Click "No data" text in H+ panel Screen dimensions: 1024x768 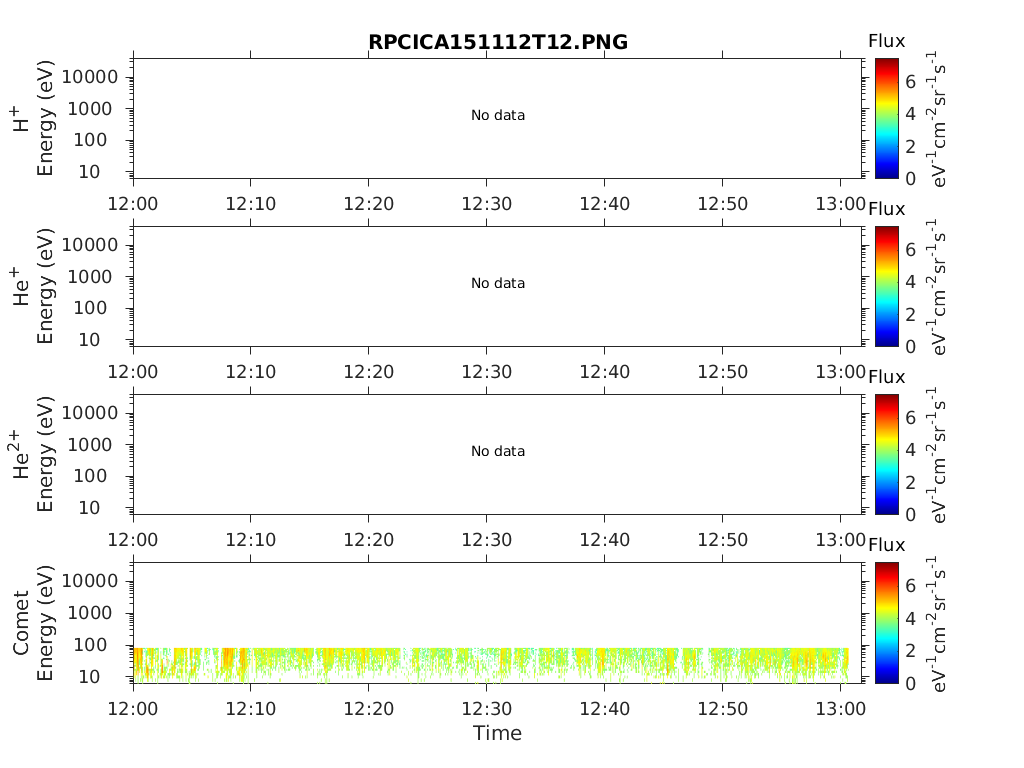(498, 115)
